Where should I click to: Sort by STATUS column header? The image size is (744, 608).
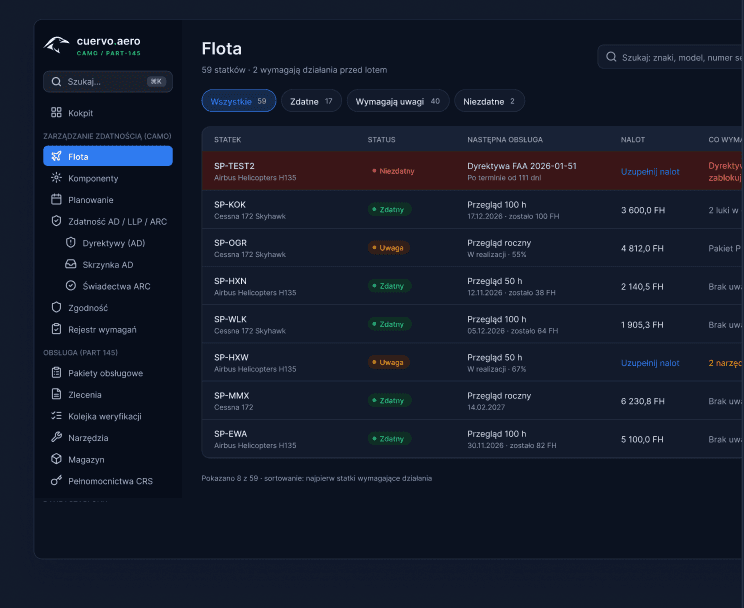pyautogui.click(x=381, y=140)
